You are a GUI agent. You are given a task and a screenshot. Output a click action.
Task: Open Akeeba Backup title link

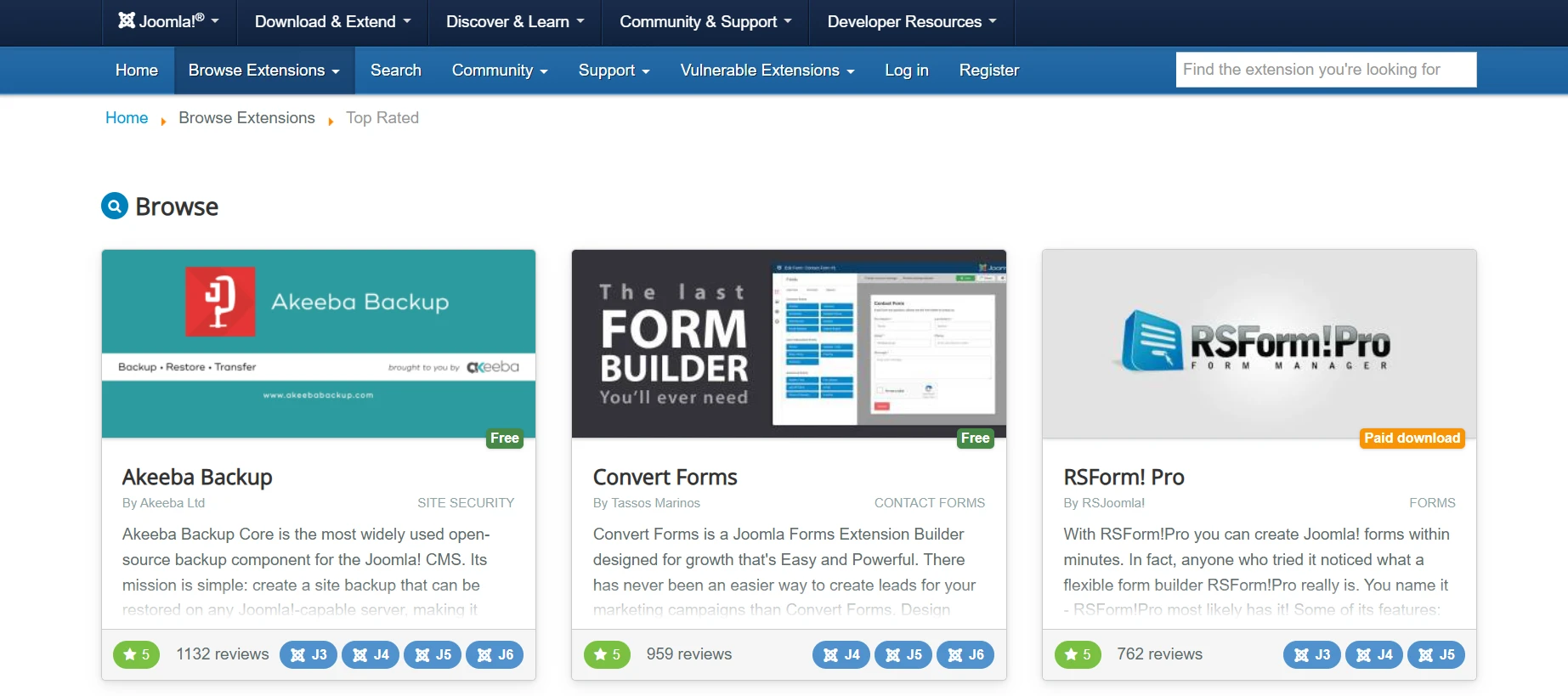(197, 477)
